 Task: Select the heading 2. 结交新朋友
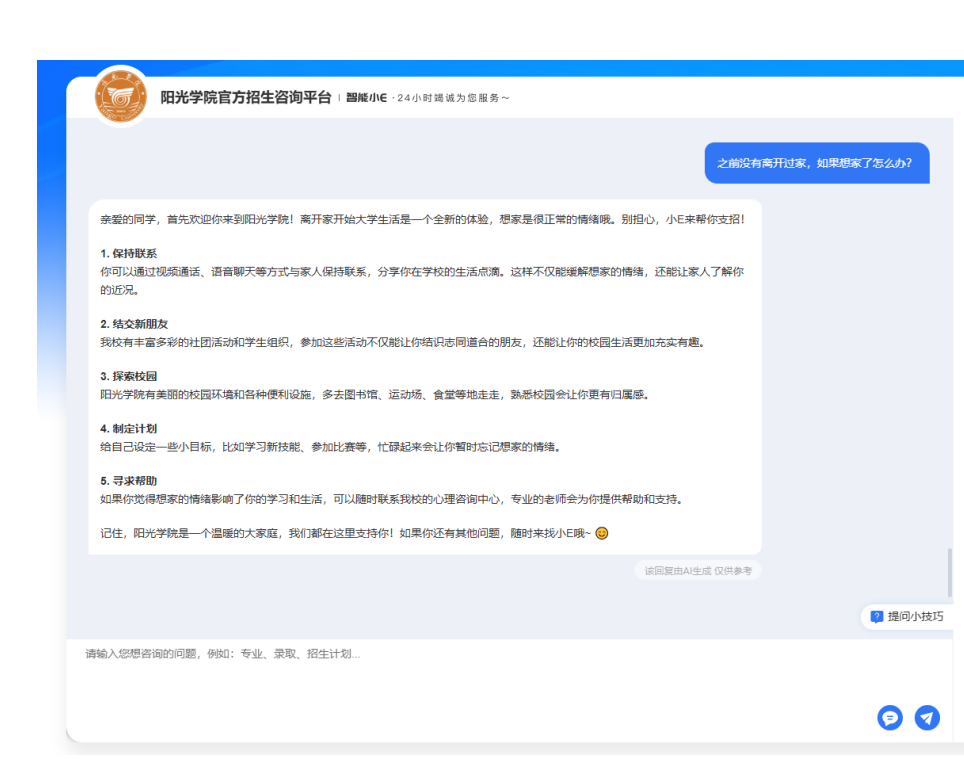135,325
